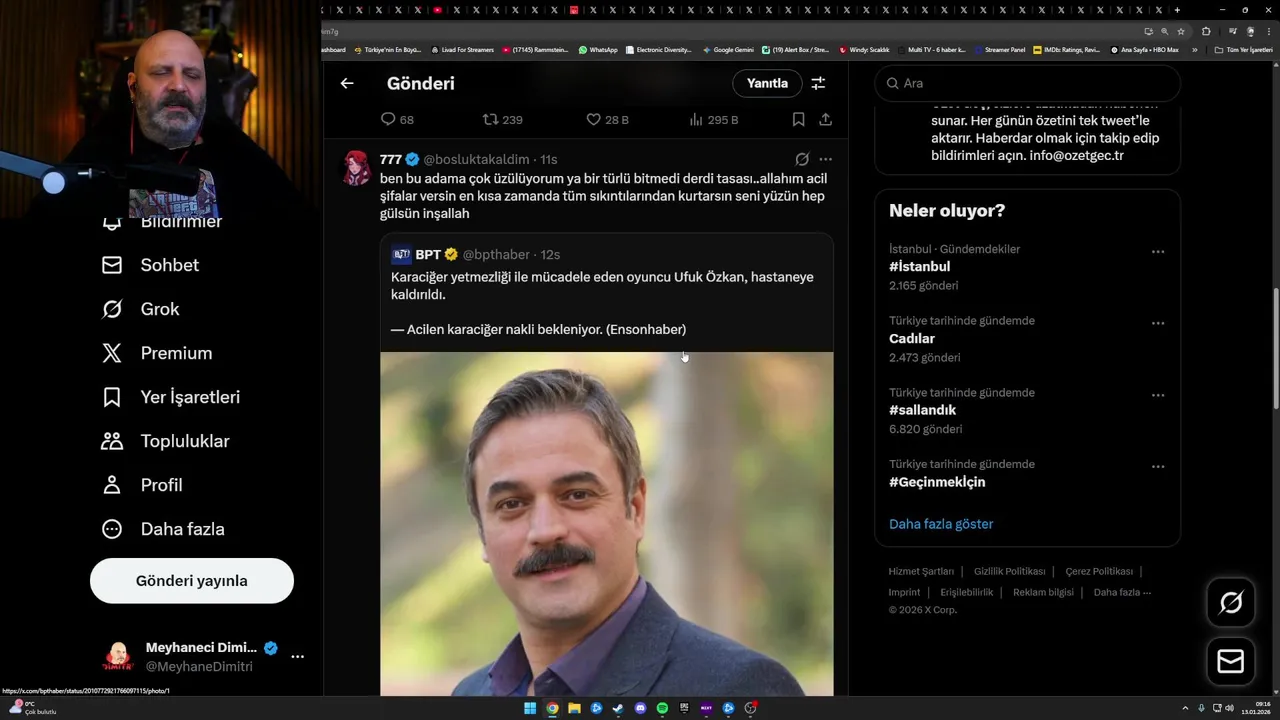Click the Yanıtla reply button
The width and height of the screenshot is (1280, 720).
[767, 83]
